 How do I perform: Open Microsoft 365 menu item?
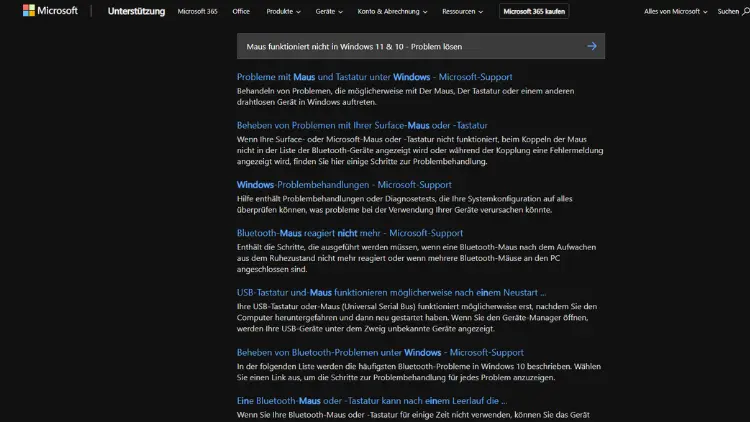197,11
